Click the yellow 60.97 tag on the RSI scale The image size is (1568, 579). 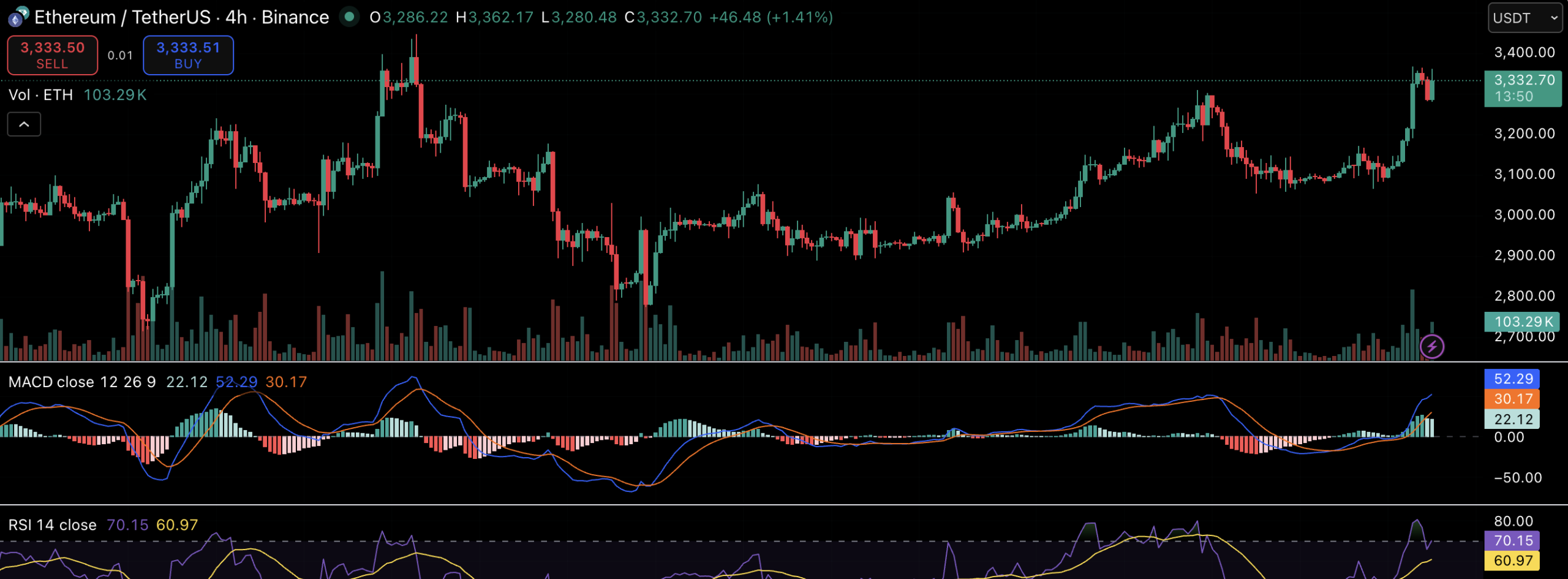click(1512, 561)
